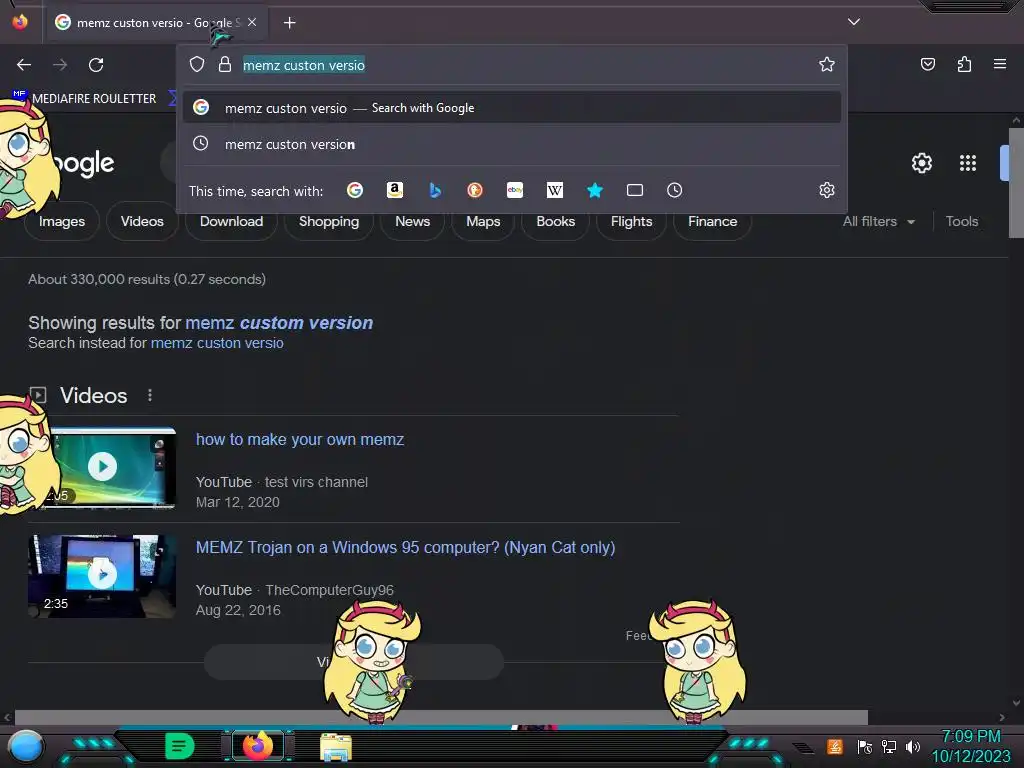Viewport: 1024px width, 768px height.
Task: Switch to the Books filter tab
Action: click(556, 221)
